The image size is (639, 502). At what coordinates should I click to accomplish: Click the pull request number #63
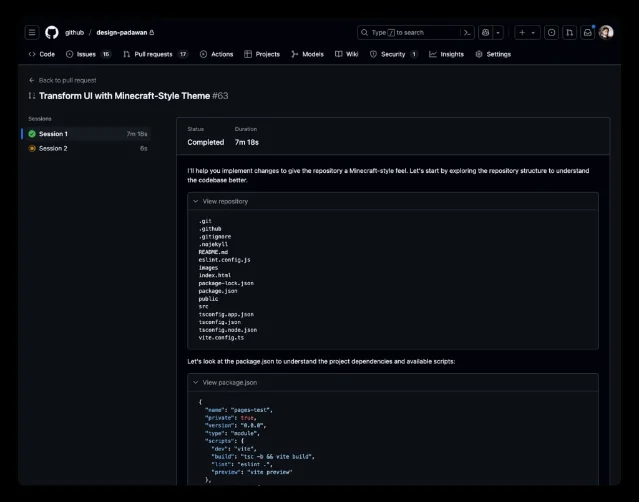click(x=220, y=96)
